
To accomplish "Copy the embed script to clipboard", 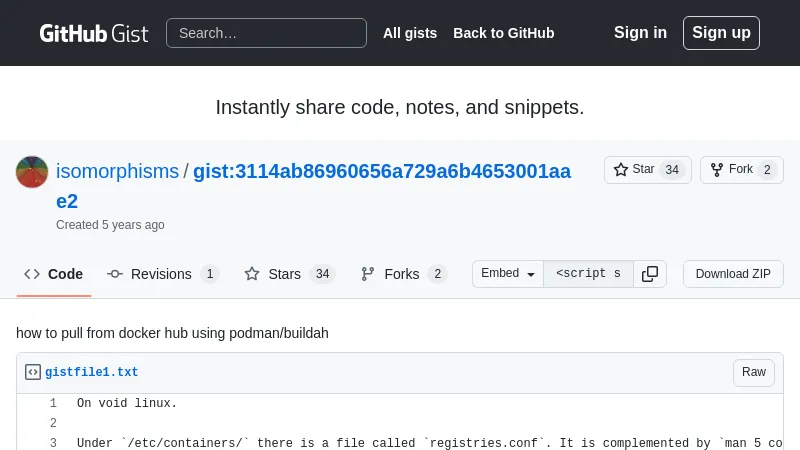I will 650,274.
